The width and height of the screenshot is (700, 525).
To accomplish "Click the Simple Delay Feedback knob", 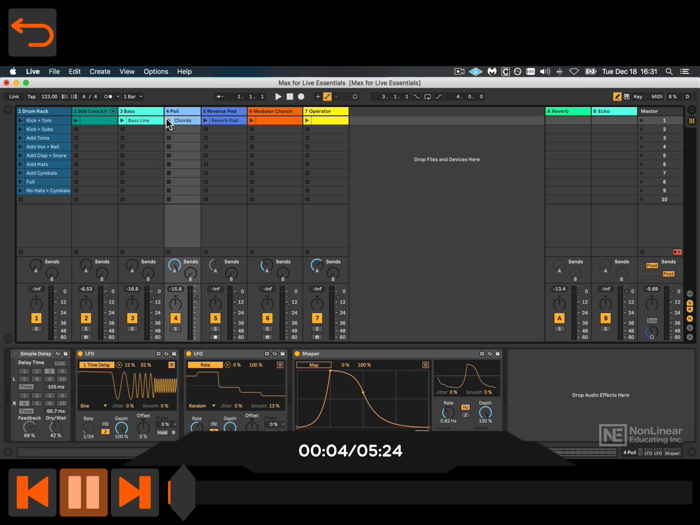I will 29,427.
